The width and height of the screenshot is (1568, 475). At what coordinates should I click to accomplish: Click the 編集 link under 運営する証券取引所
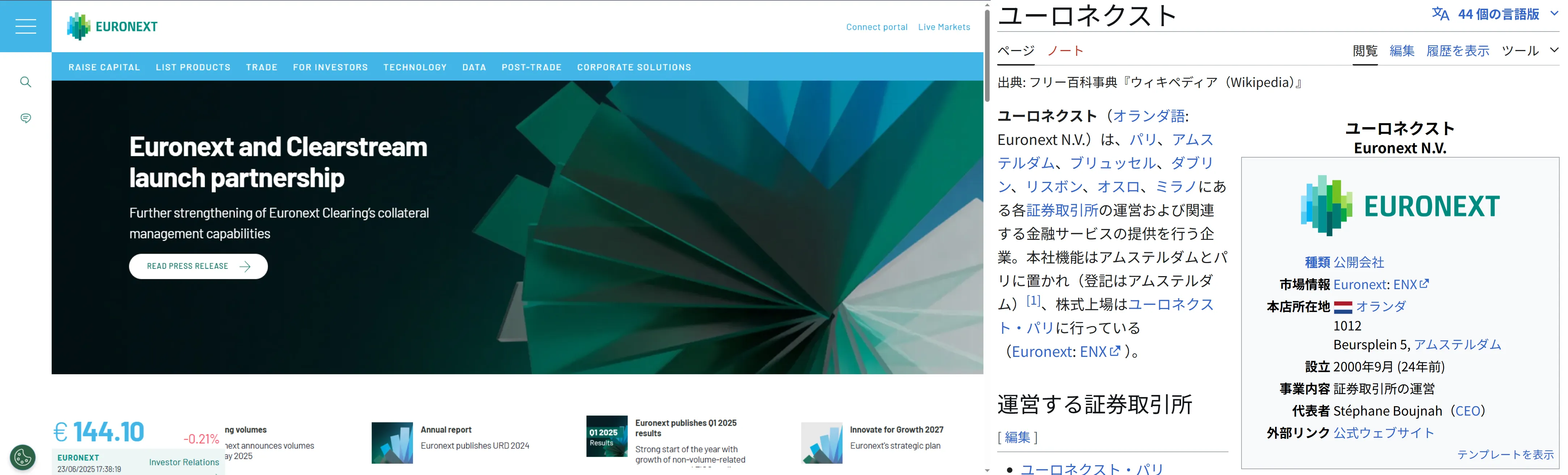(1017, 437)
